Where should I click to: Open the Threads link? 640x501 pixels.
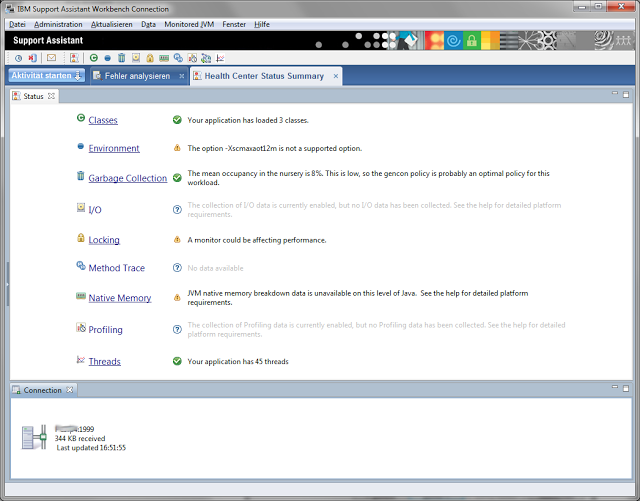point(104,361)
